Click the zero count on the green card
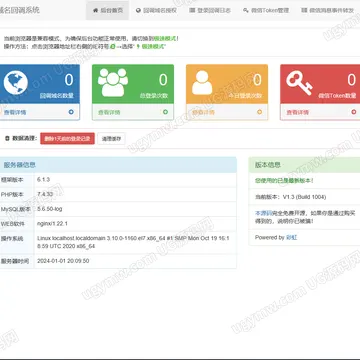 click(x=163, y=80)
